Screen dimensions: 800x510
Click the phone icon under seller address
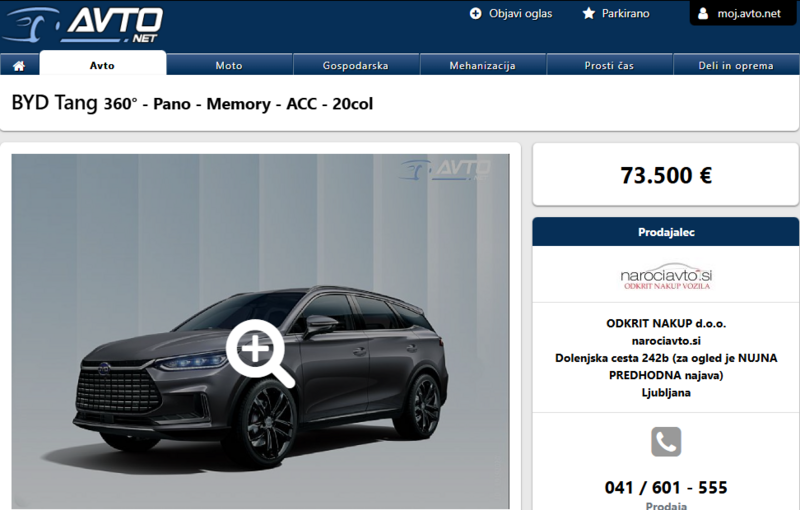(x=666, y=441)
